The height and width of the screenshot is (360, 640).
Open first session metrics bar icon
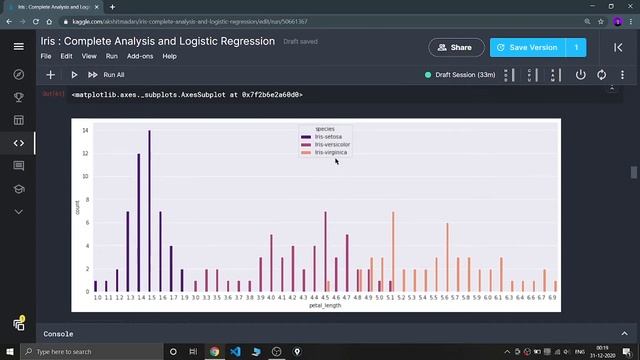pos(509,75)
